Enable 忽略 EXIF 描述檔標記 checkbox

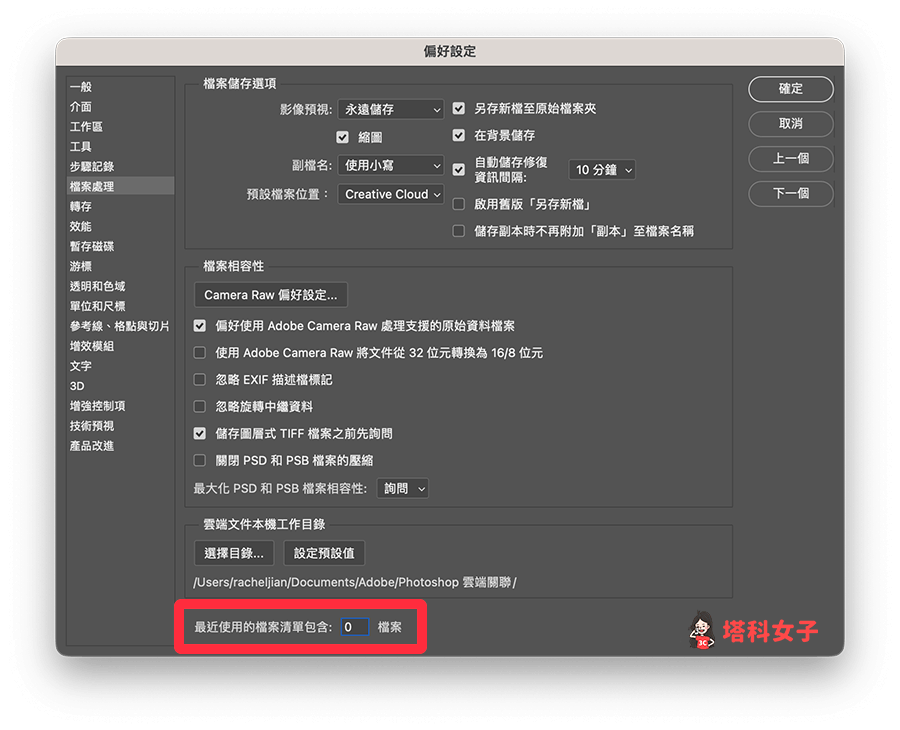(x=200, y=380)
